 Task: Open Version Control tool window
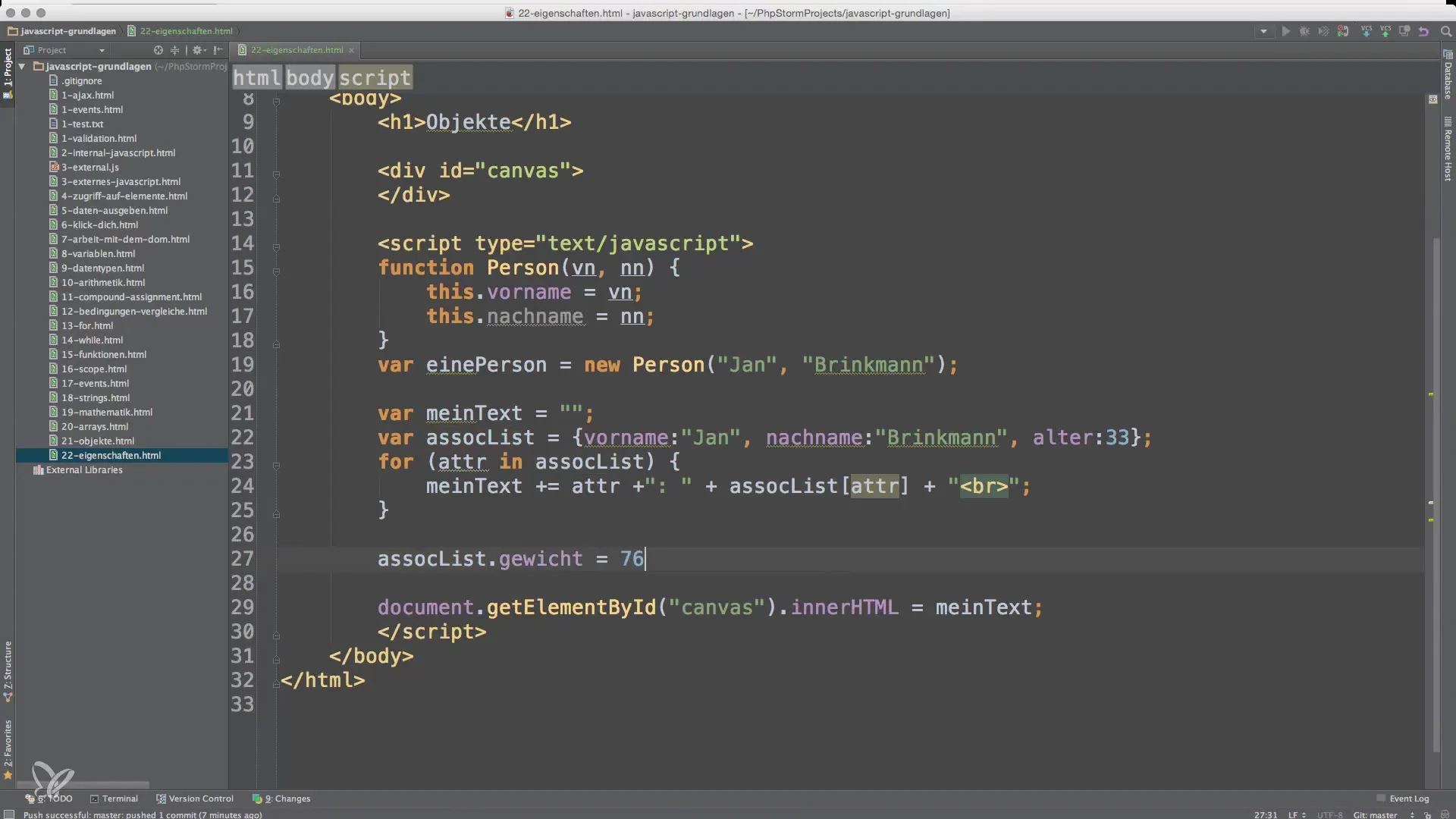click(x=195, y=799)
